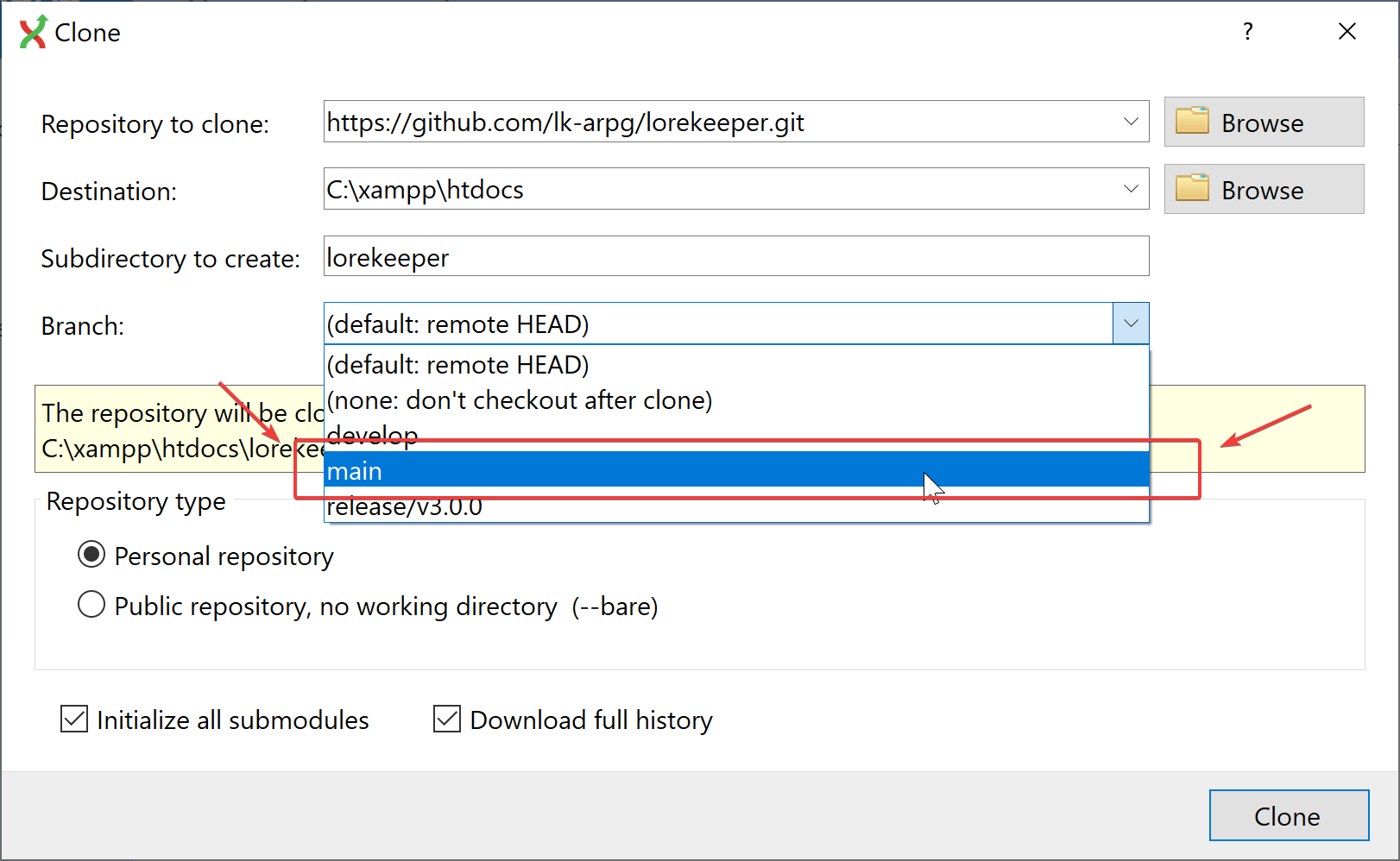Open the Destination dropdown arrow
Image resolution: width=1400 pixels, height=861 pixels.
point(1131,189)
